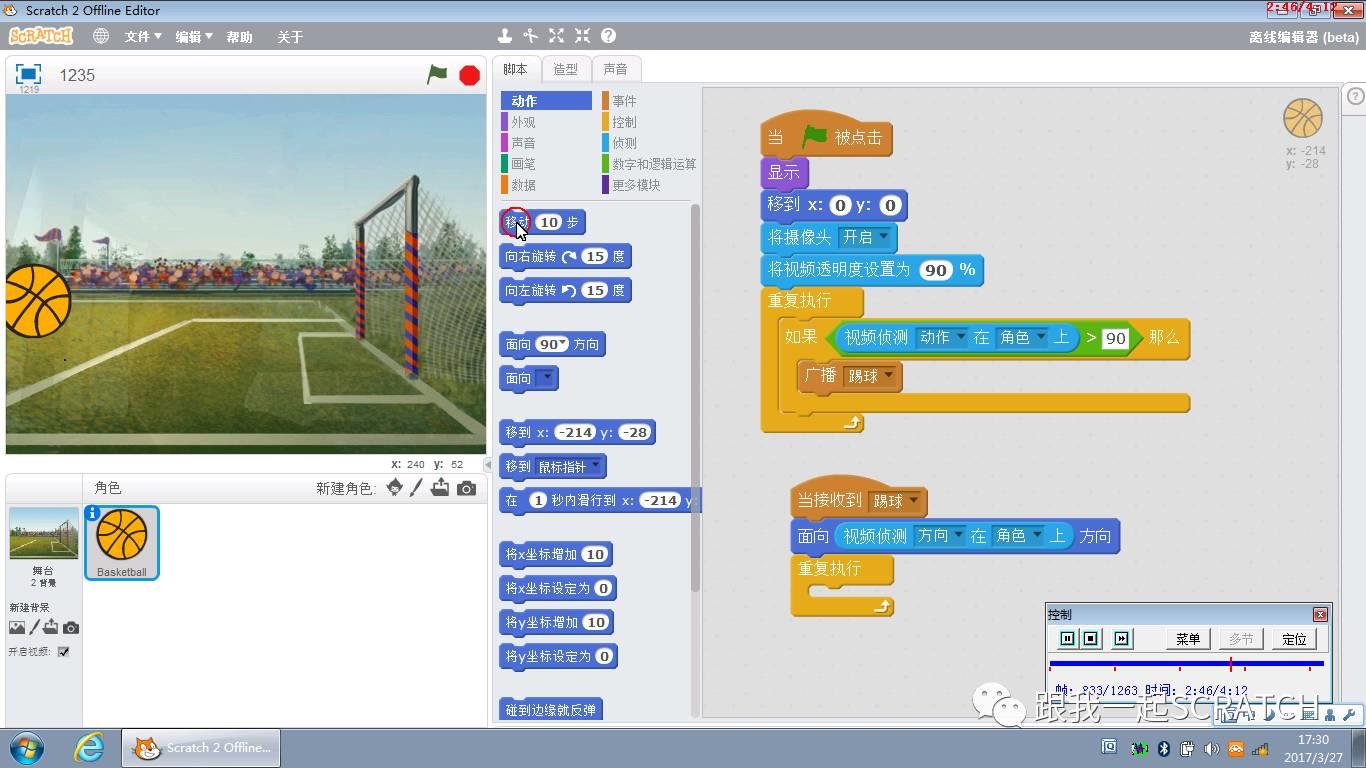Screen dimensions: 1366x768
Task: Toggle the 开启视频 checkbox
Action: (x=64, y=651)
